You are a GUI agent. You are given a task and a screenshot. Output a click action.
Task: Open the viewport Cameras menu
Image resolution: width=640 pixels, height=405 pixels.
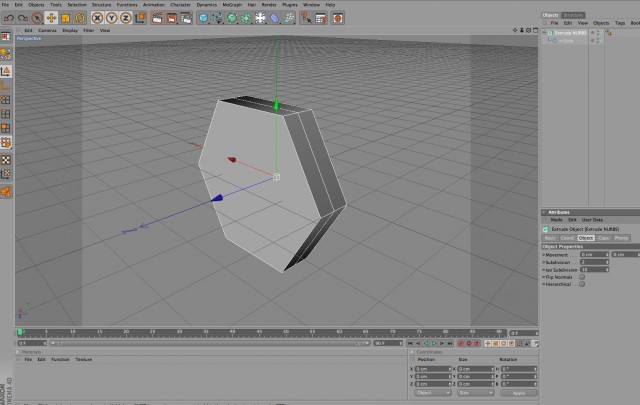[47, 31]
